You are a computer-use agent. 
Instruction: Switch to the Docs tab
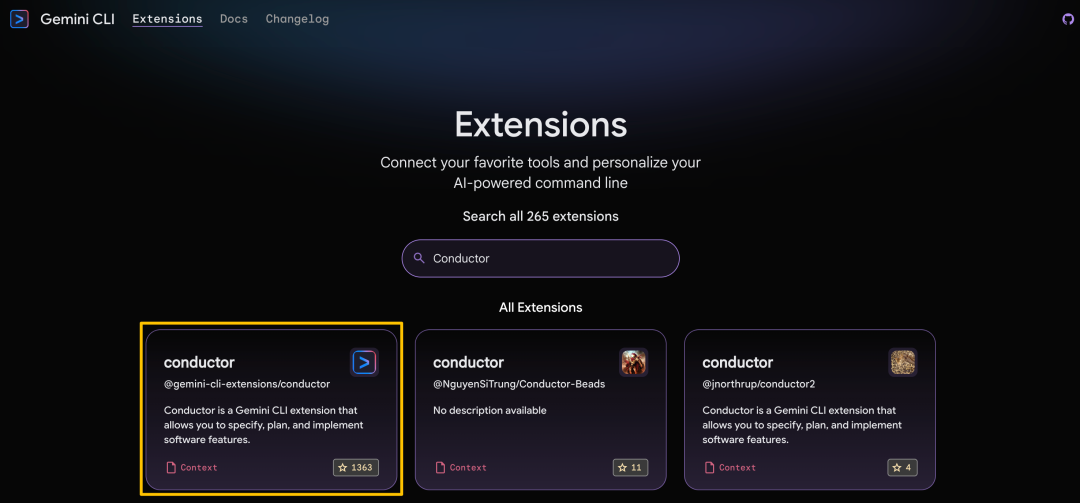tap(233, 19)
